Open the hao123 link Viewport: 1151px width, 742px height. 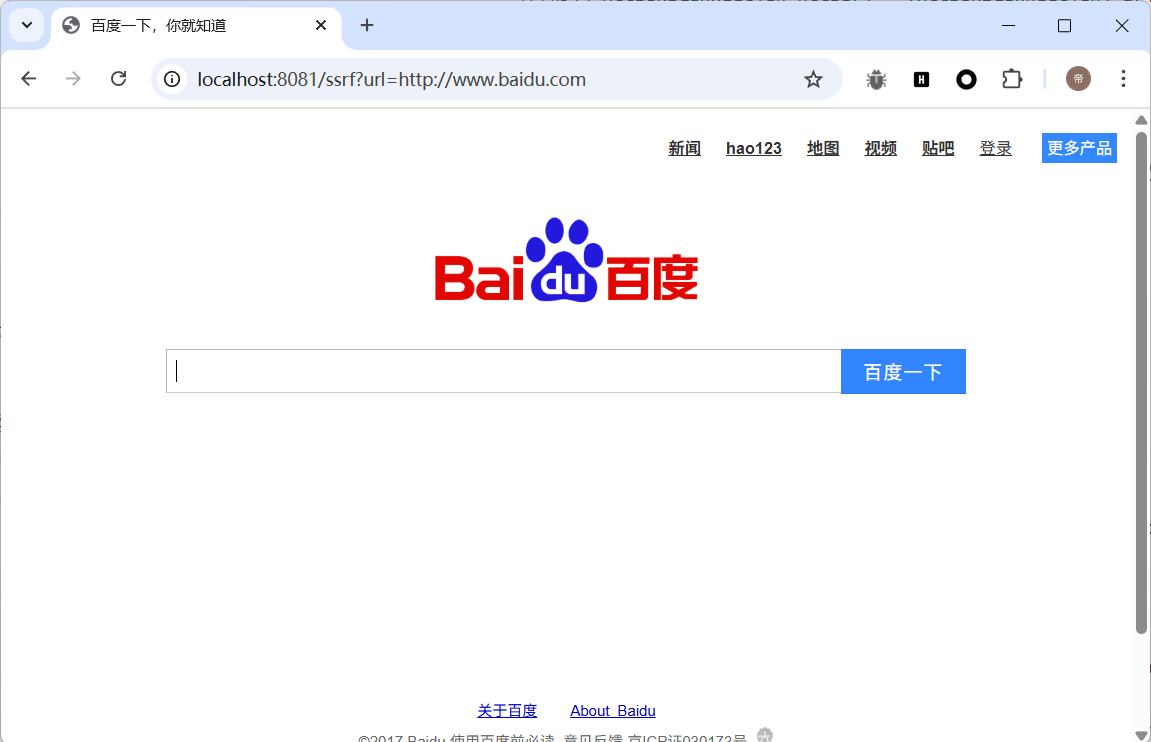coord(753,148)
